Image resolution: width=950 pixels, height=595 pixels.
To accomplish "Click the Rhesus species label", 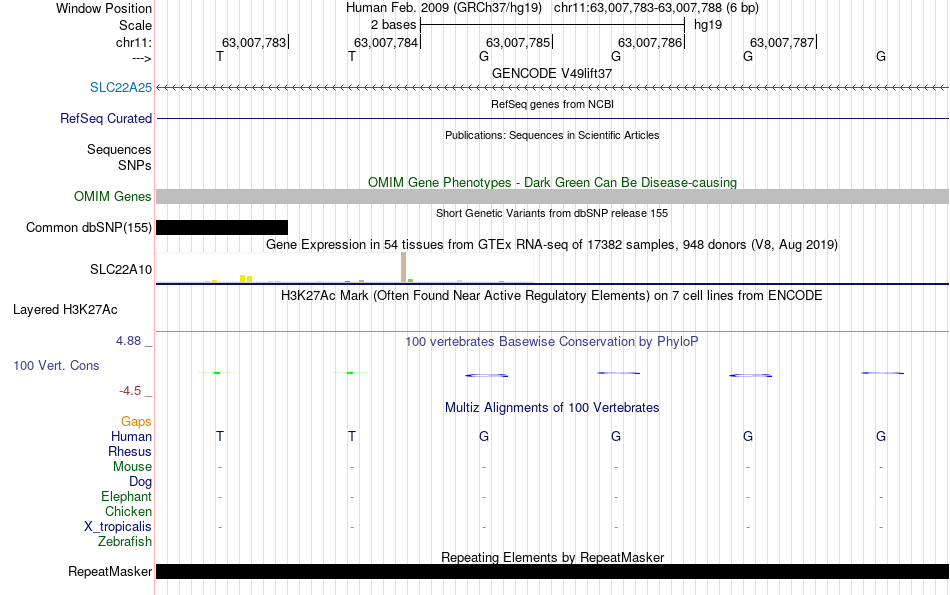I will 130,451.
